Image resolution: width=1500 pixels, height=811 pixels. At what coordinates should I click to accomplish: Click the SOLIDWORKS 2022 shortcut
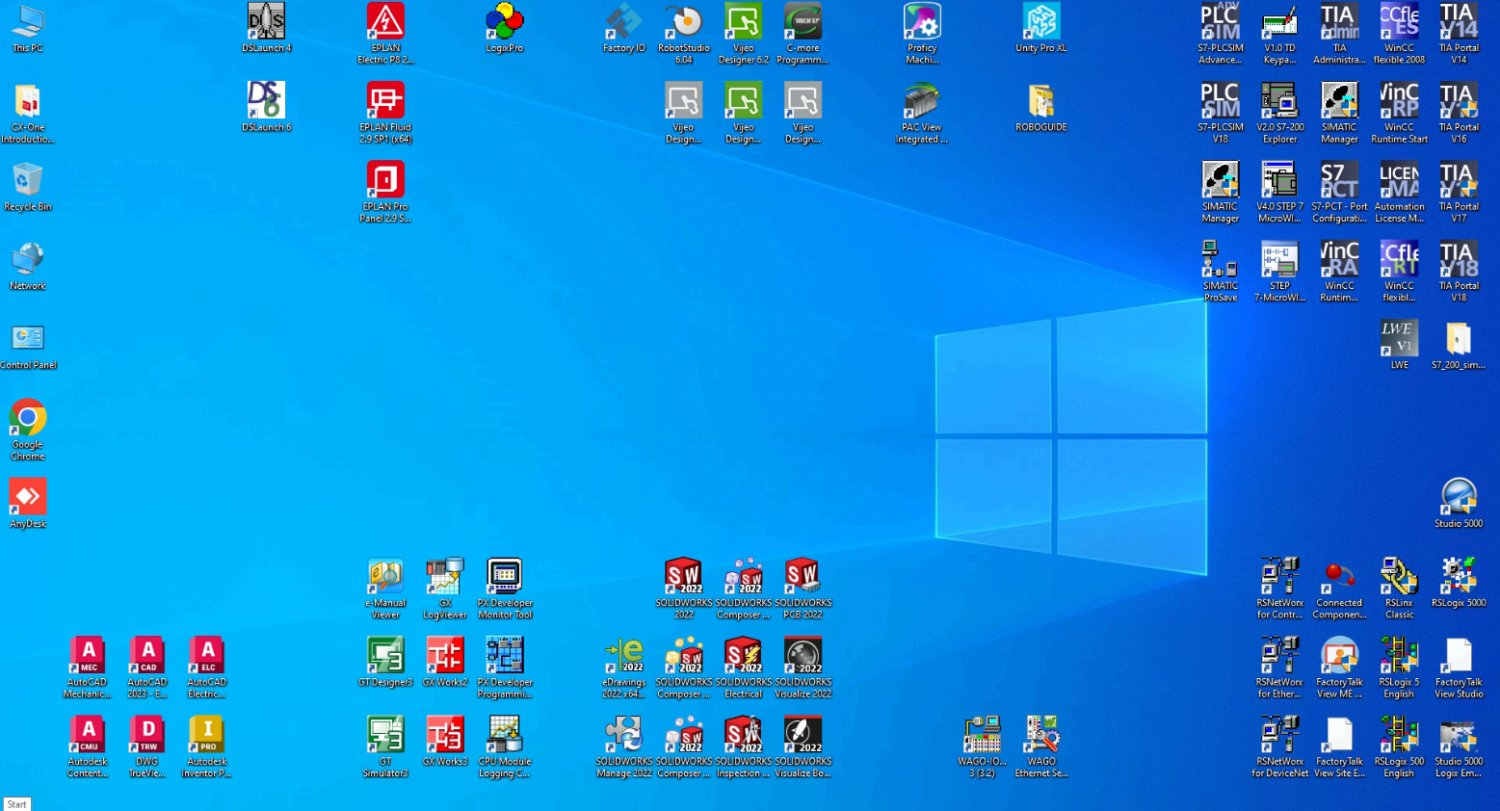pyautogui.click(x=684, y=577)
